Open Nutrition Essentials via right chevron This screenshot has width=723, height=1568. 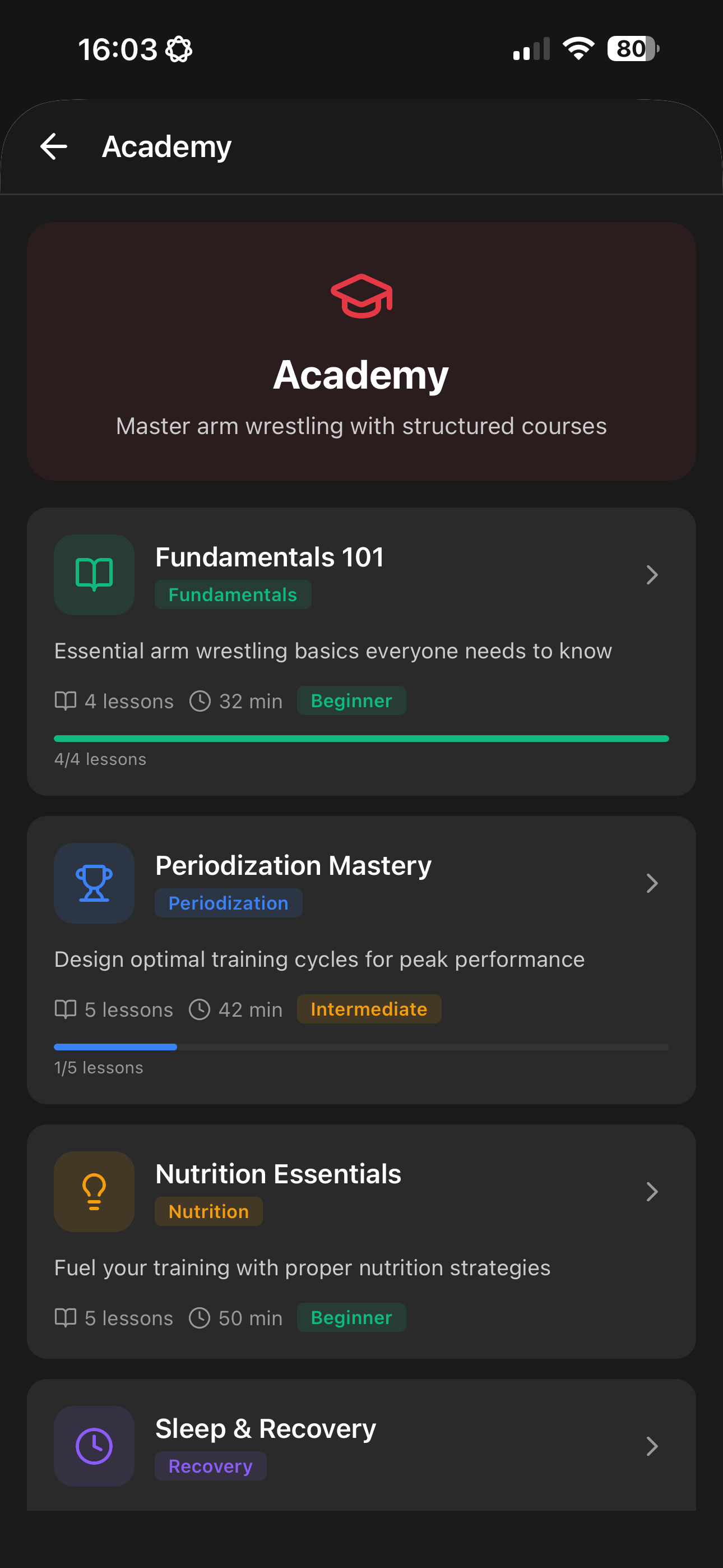tap(652, 1192)
